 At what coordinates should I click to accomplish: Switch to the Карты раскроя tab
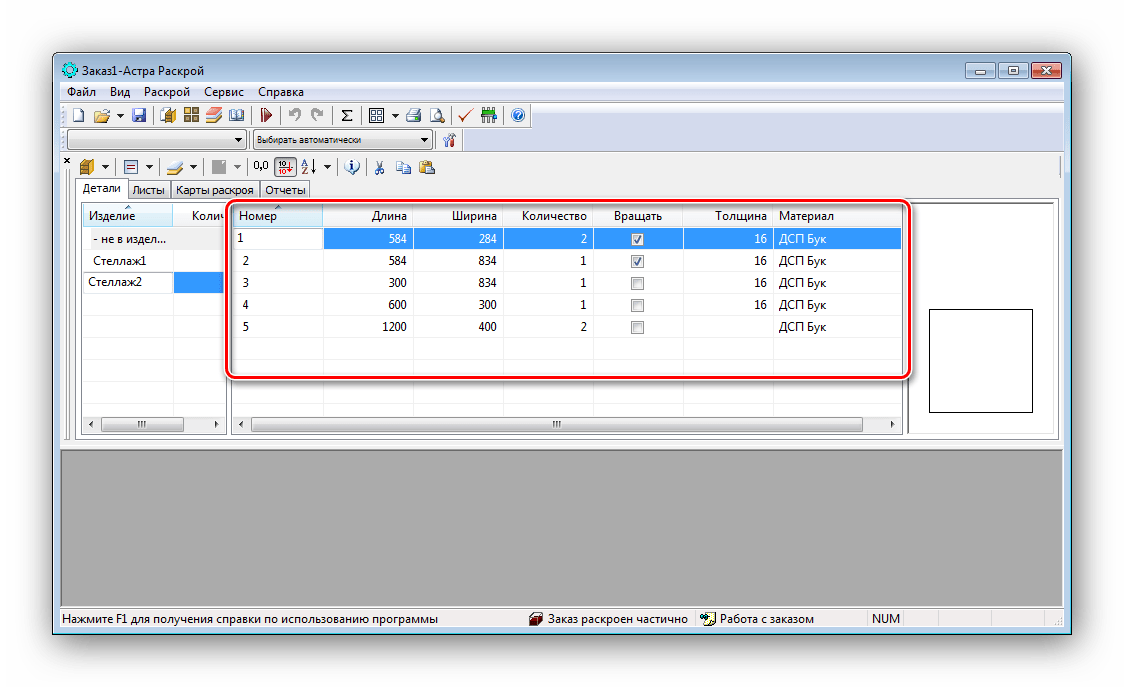215,190
